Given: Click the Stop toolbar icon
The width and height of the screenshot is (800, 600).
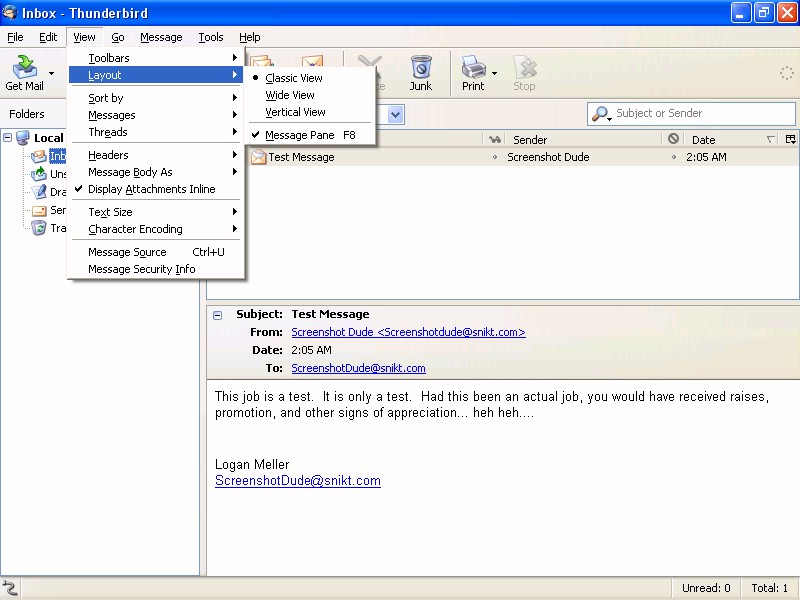Looking at the screenshot, I should click(x=525, y=67).
